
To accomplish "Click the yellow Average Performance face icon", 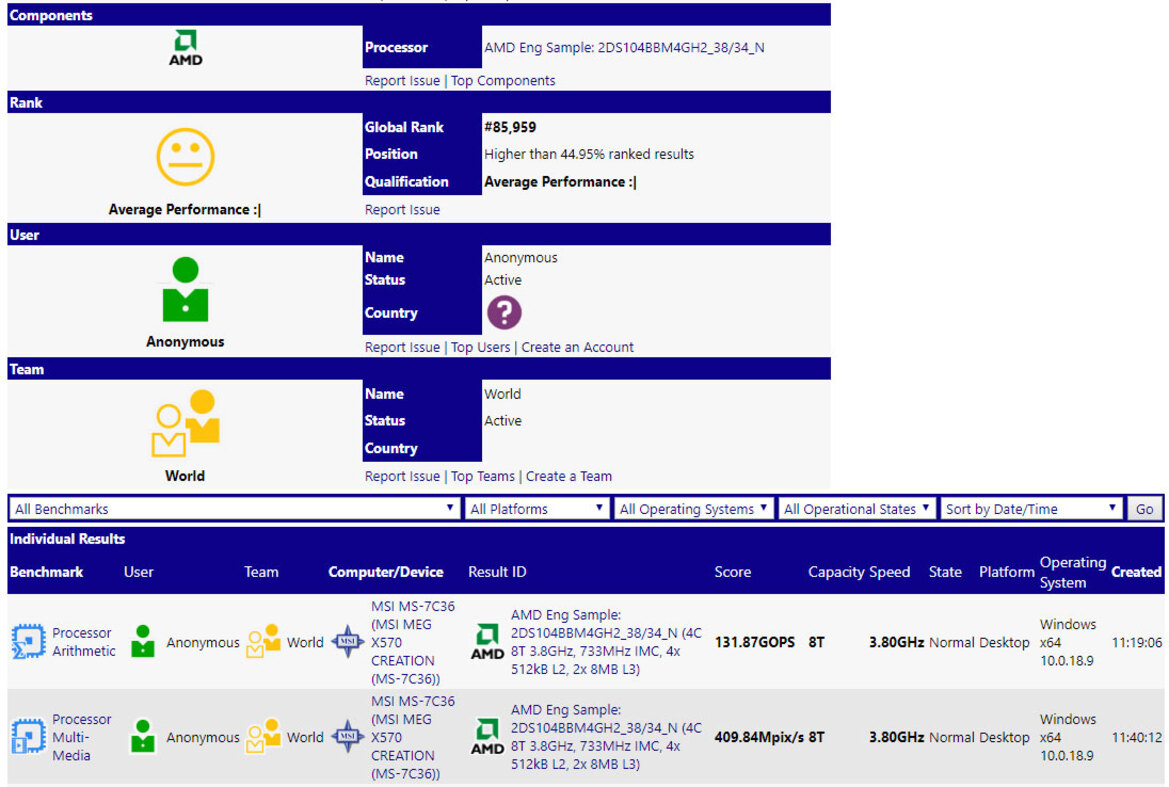I will [x=185, y=157].
